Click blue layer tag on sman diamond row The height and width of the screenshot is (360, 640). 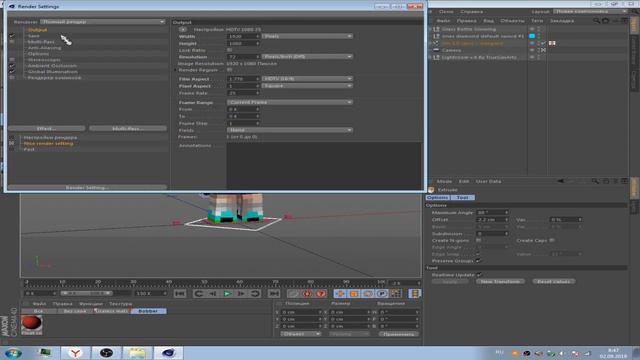(532, 36)
